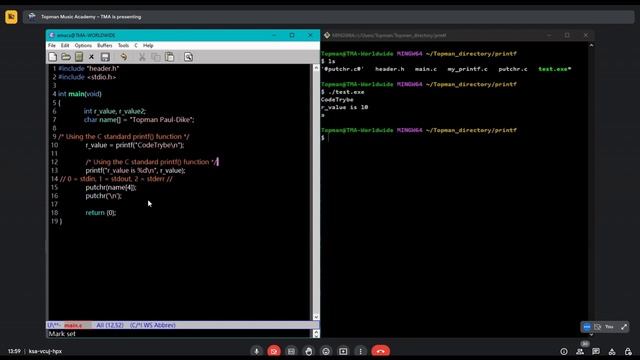Click test.exe in the terminal listing
The image size is (640, 360).
click(554, 69)
